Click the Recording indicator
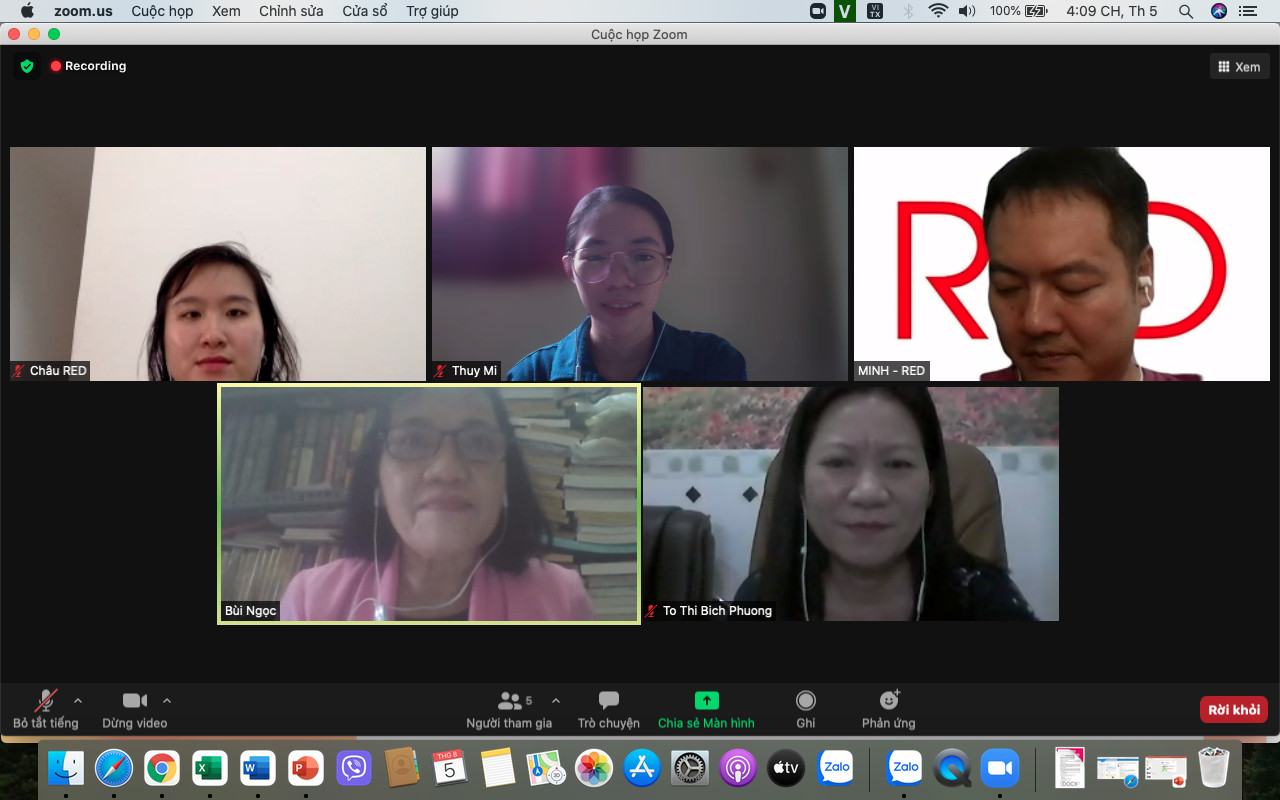The height and width of the screenshot is (800, 1280). 88,66
